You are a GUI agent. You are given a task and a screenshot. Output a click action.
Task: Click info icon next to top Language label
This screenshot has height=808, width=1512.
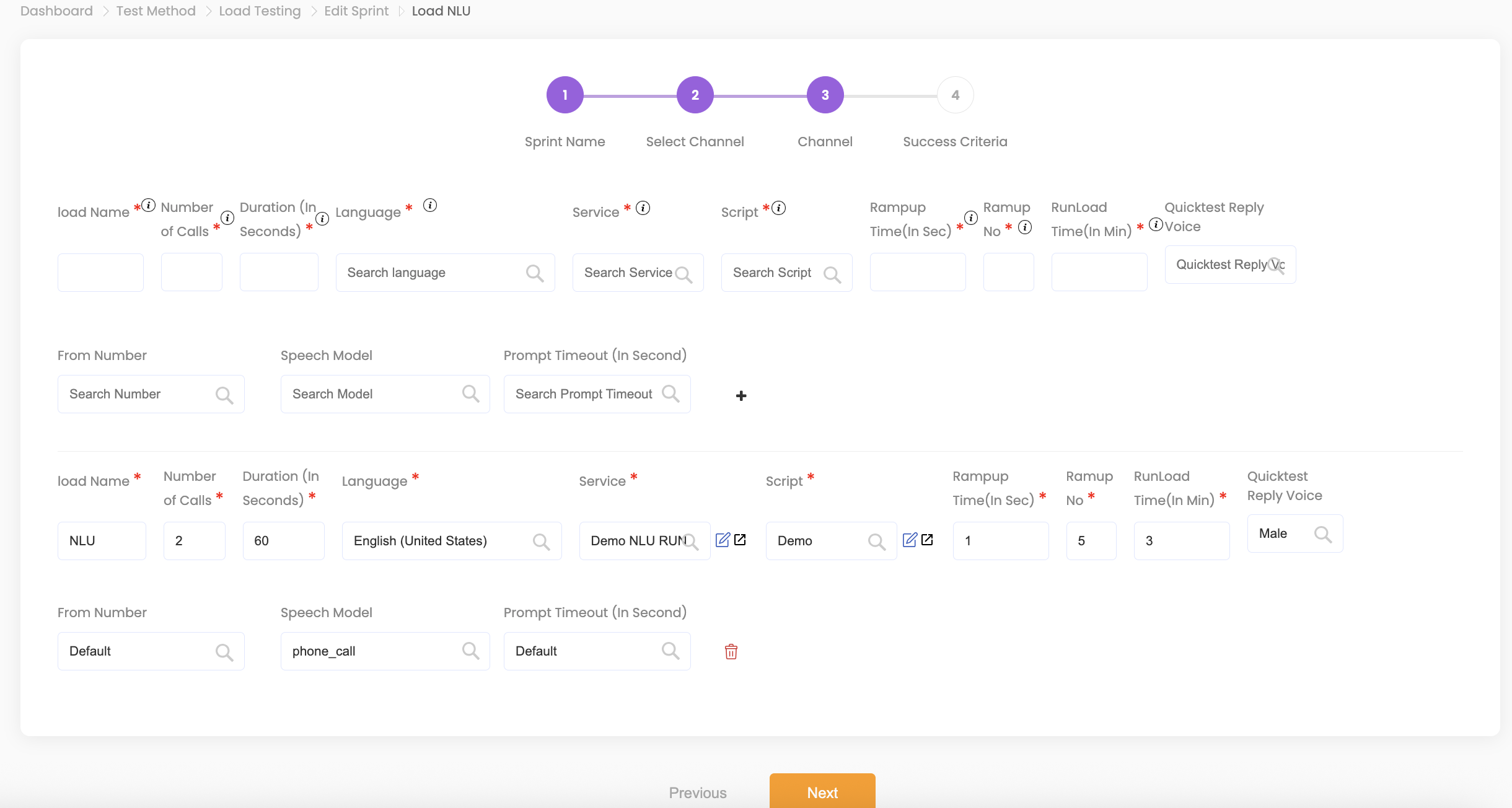coord(430,205)
